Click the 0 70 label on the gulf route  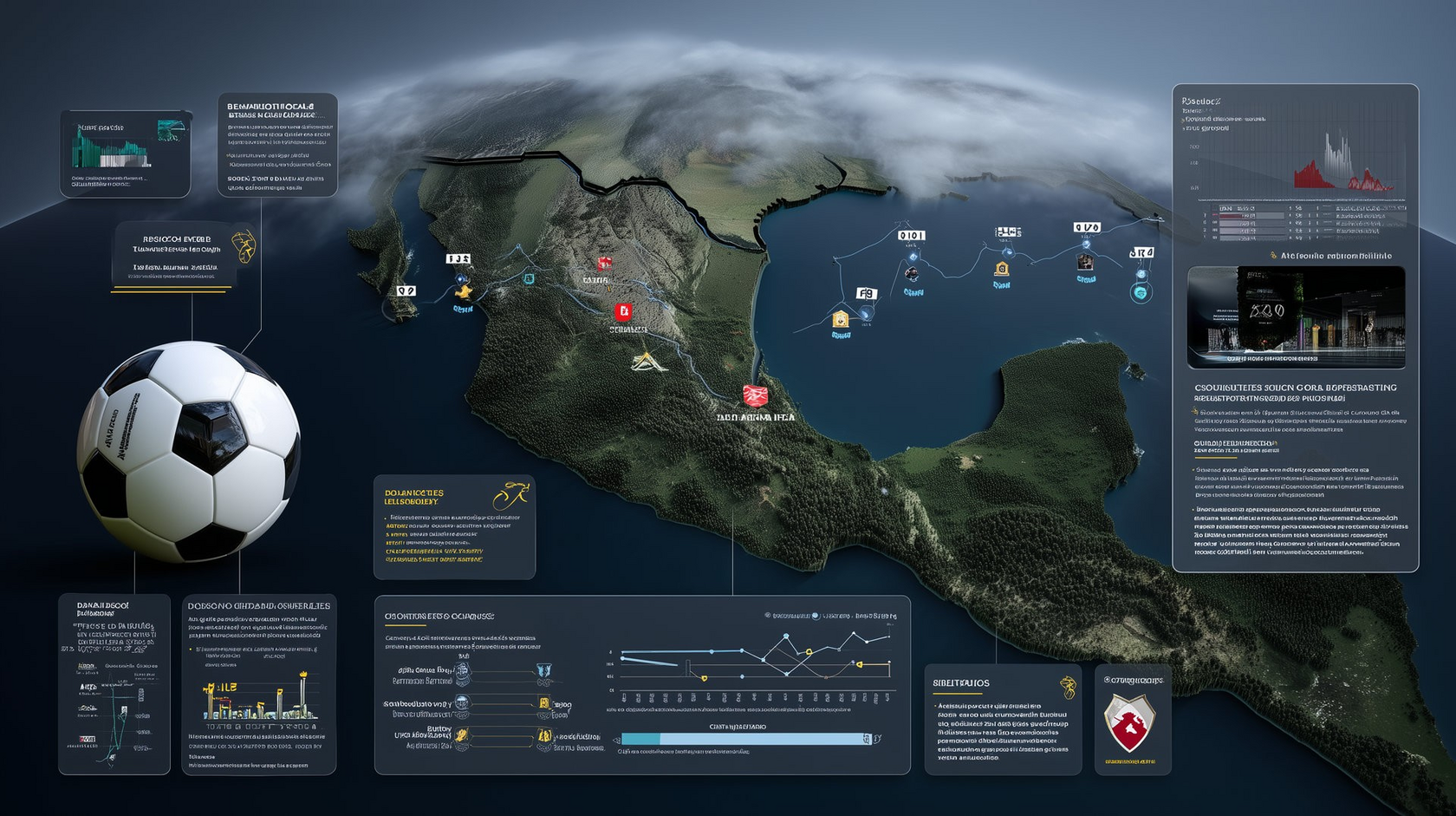click(x=1087, y=227)
